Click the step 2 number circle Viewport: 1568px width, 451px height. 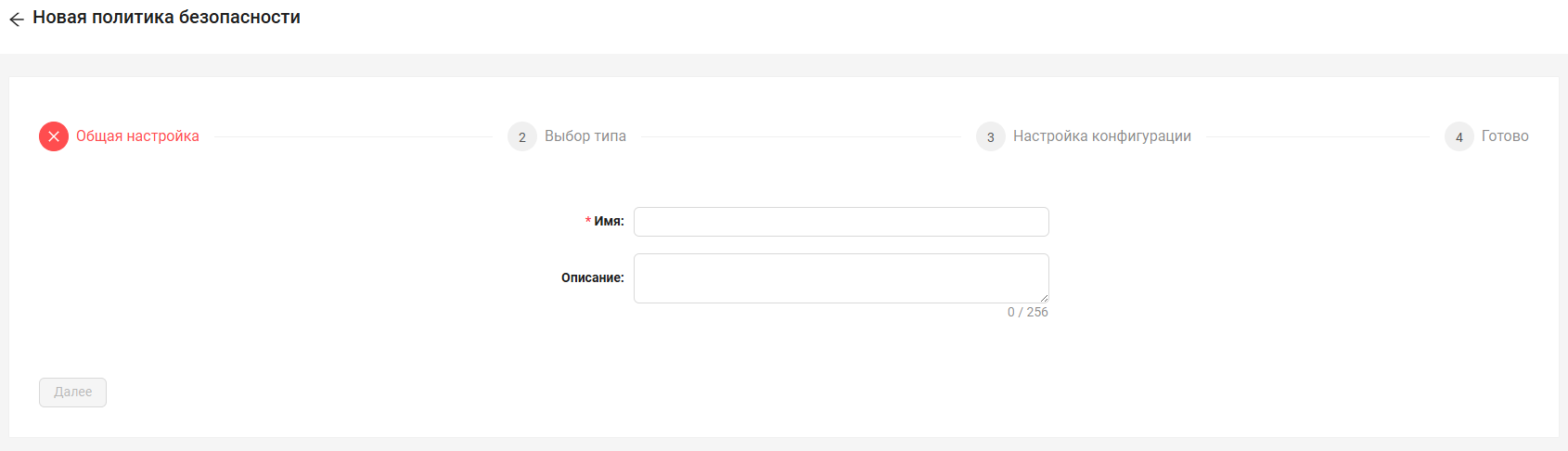click(522, 136)
